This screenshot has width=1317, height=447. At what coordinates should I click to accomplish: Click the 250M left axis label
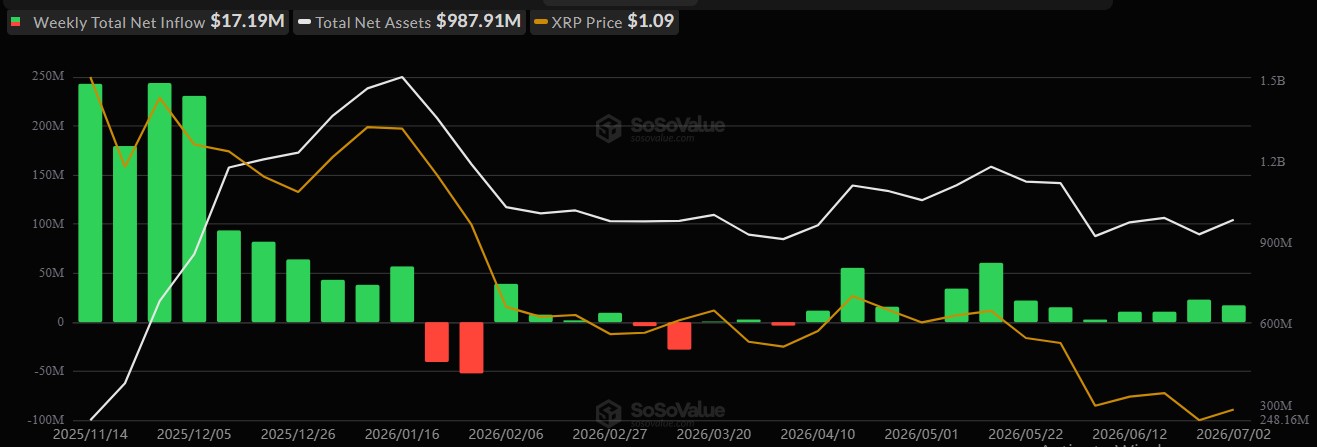tap(48, 78)
